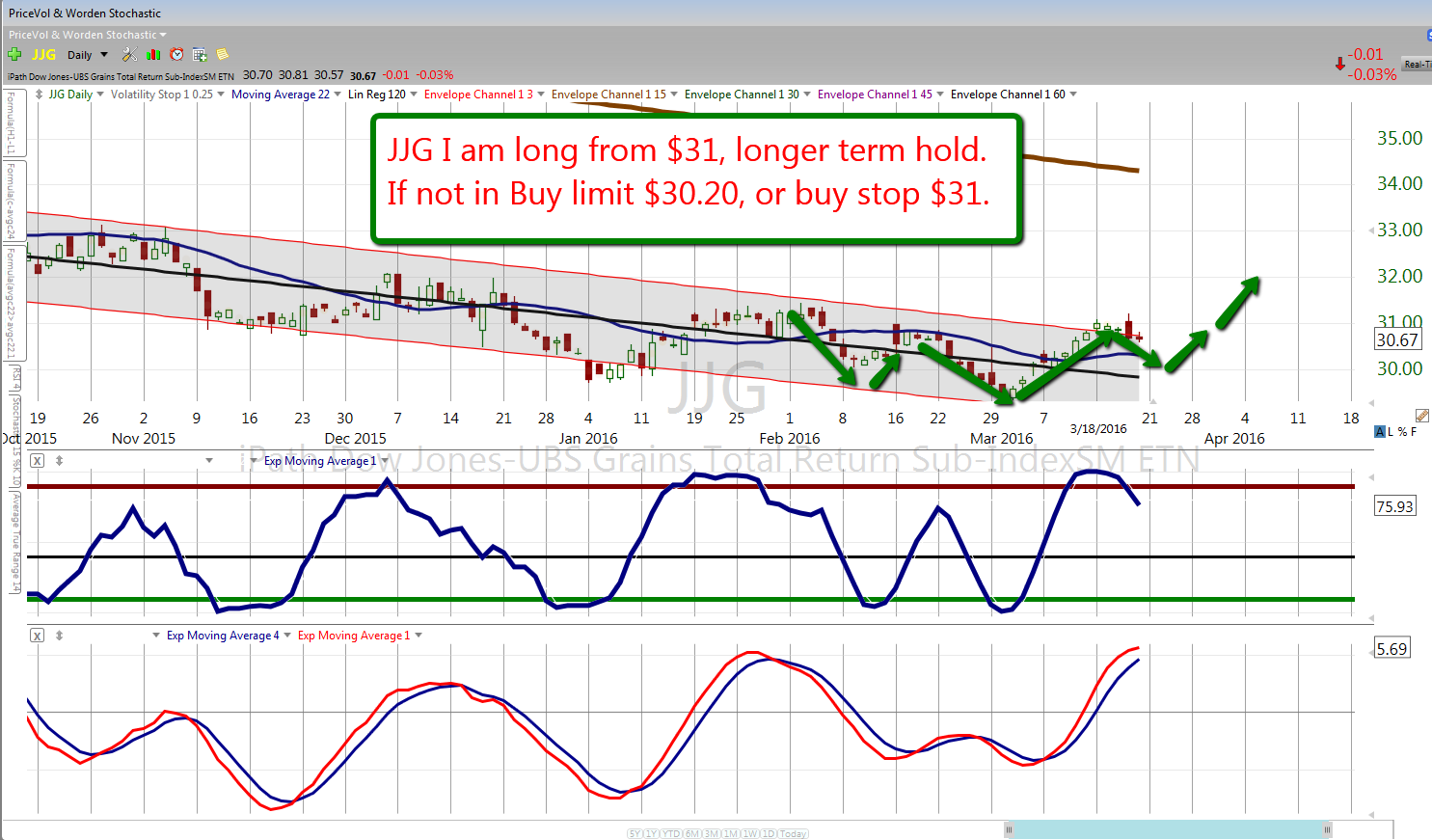
Task: Select the L (log) scale toggle
Action: tap(1391, 432)
